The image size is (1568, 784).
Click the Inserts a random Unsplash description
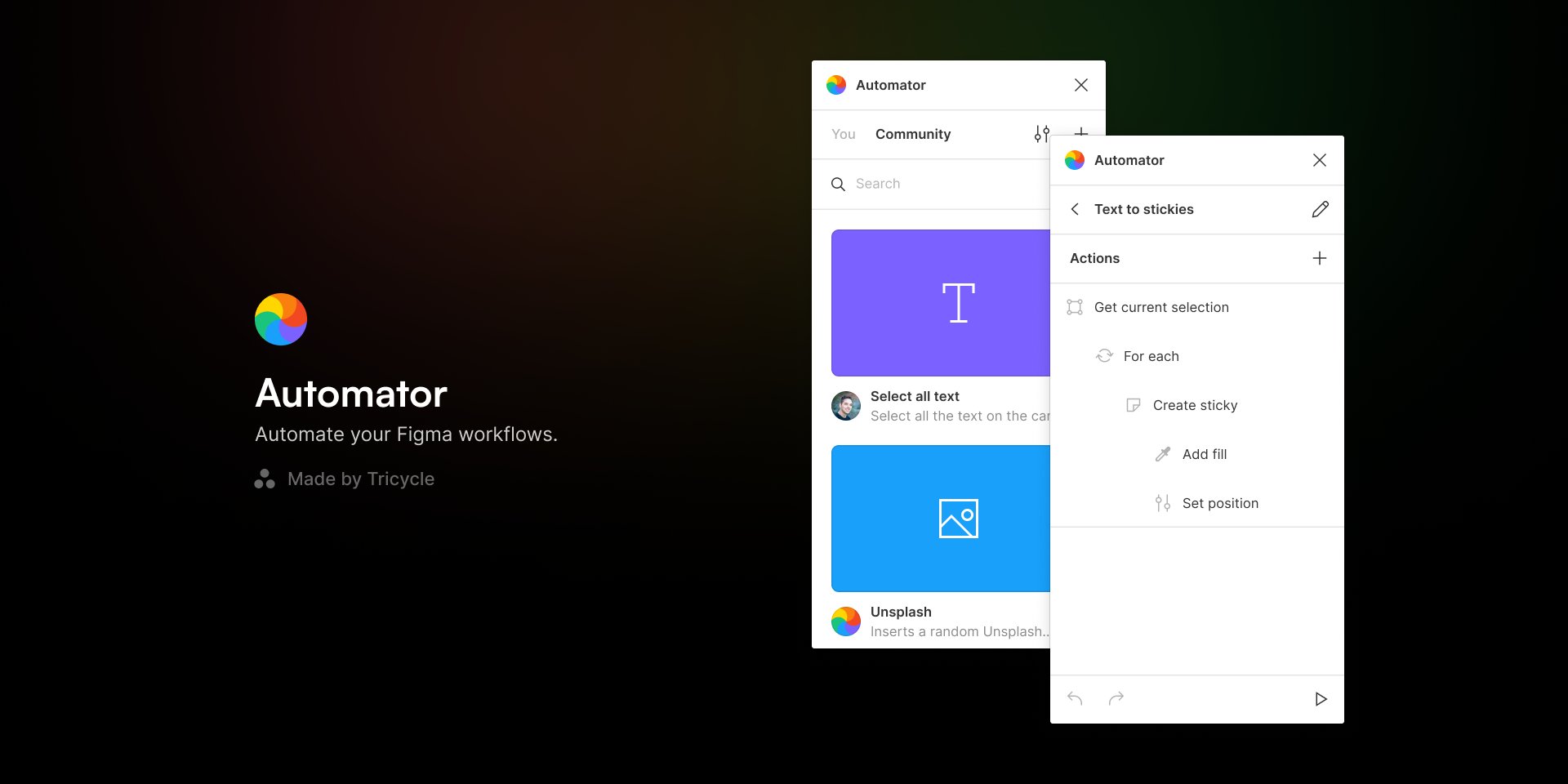pos(960,632)
